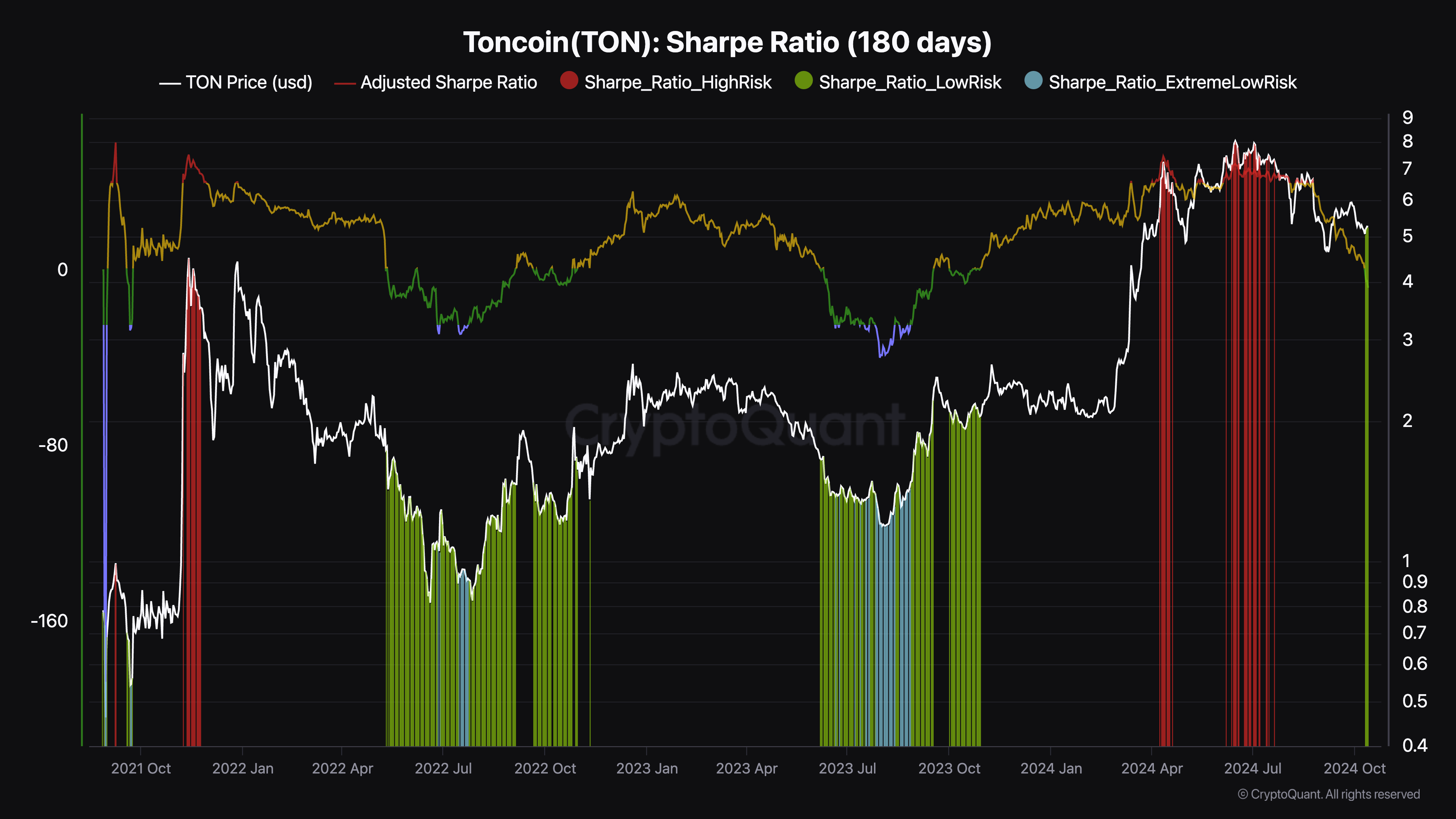The image size is (1456, 819).
Task: Click the 0.7 right axis label
Action: pos(1415,633)
